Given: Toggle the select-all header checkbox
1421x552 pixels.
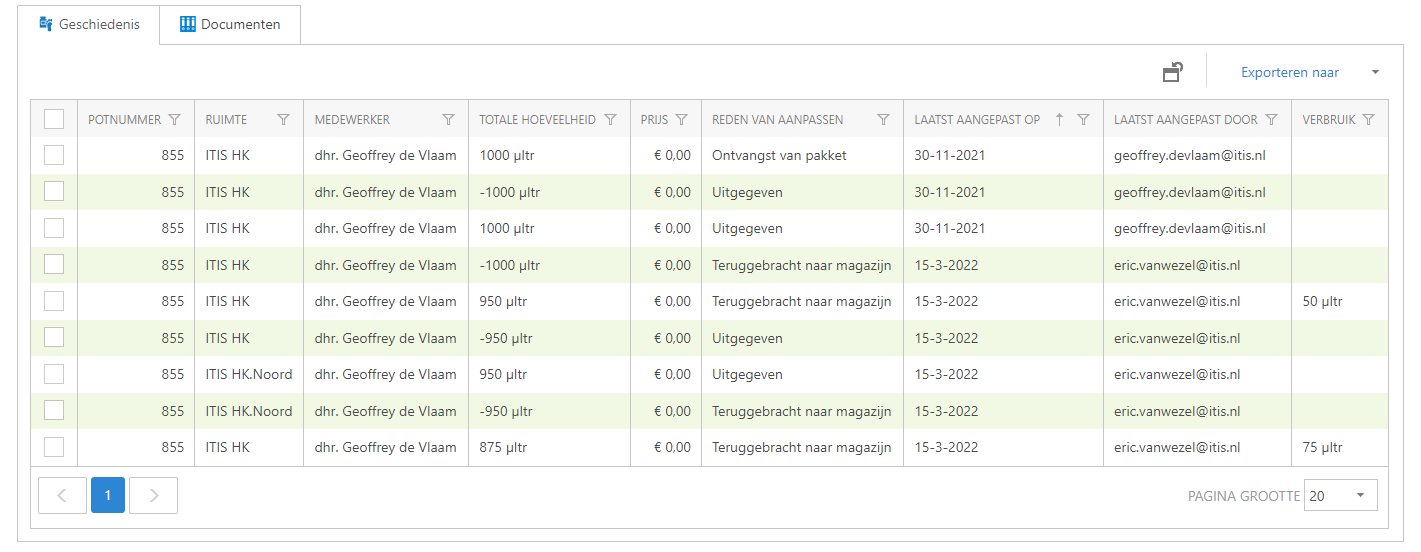Looking at the screenshot, I should tap(54, 120).
